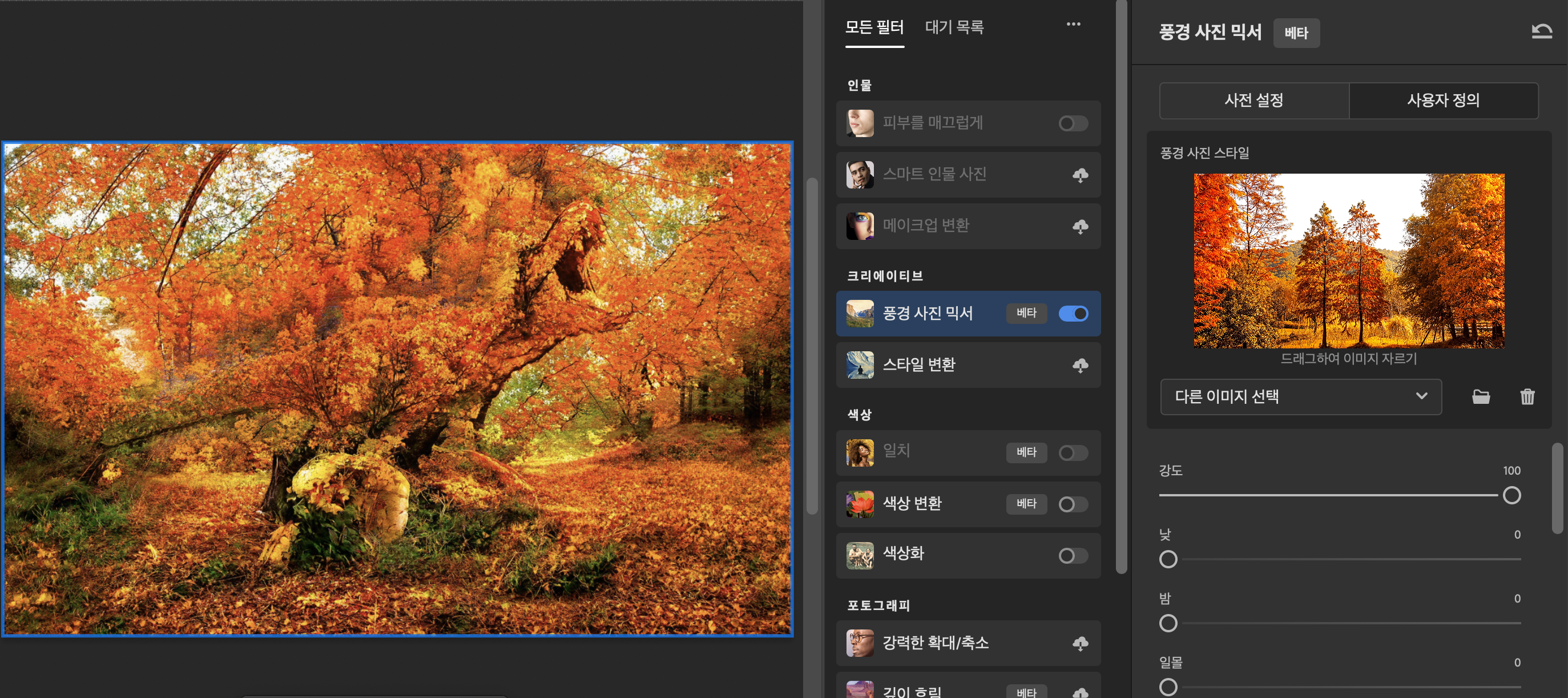Viewport: 1568px width, 698px height.
Task: Open the 다른 이미지 선택 dropdown
Action: click(x=1300, y=397)
